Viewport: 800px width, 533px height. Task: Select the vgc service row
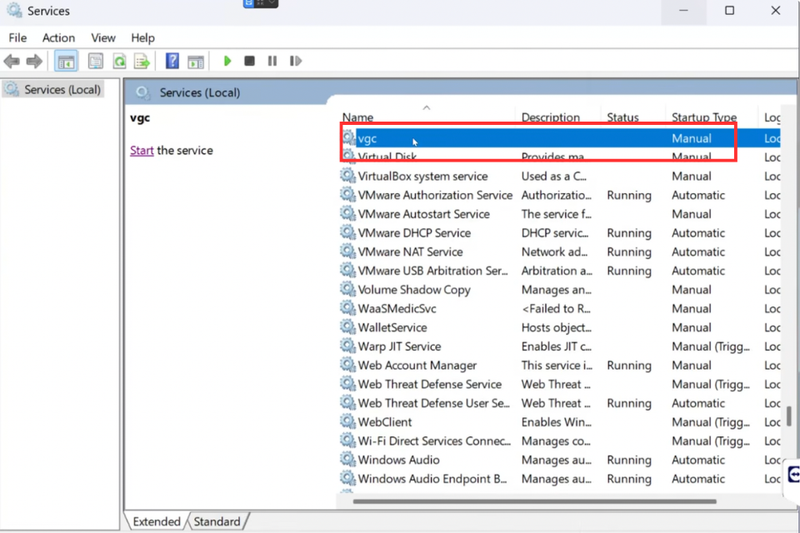(560, 138)
